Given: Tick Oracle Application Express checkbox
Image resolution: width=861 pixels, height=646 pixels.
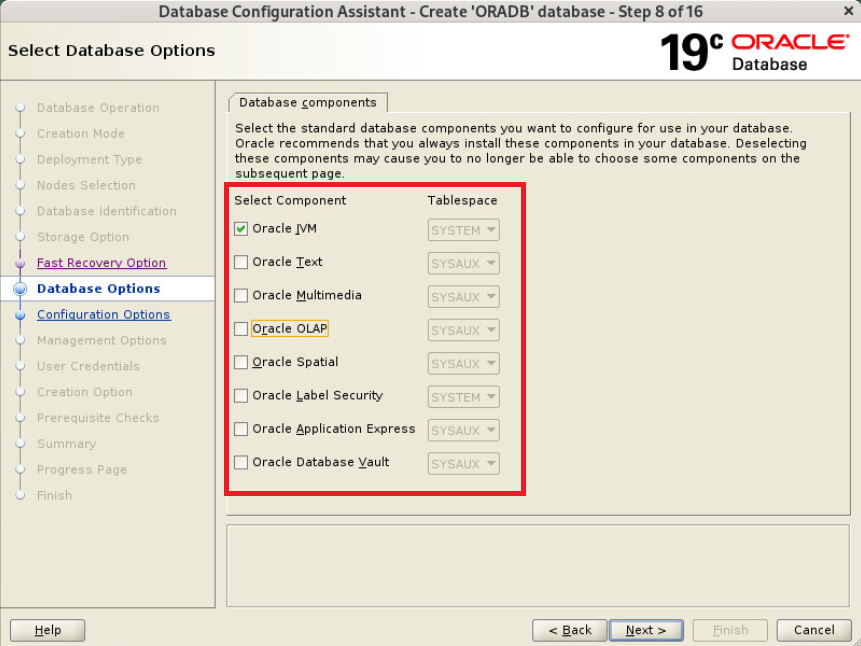Looking at the screenshot, I should point(241,429).
